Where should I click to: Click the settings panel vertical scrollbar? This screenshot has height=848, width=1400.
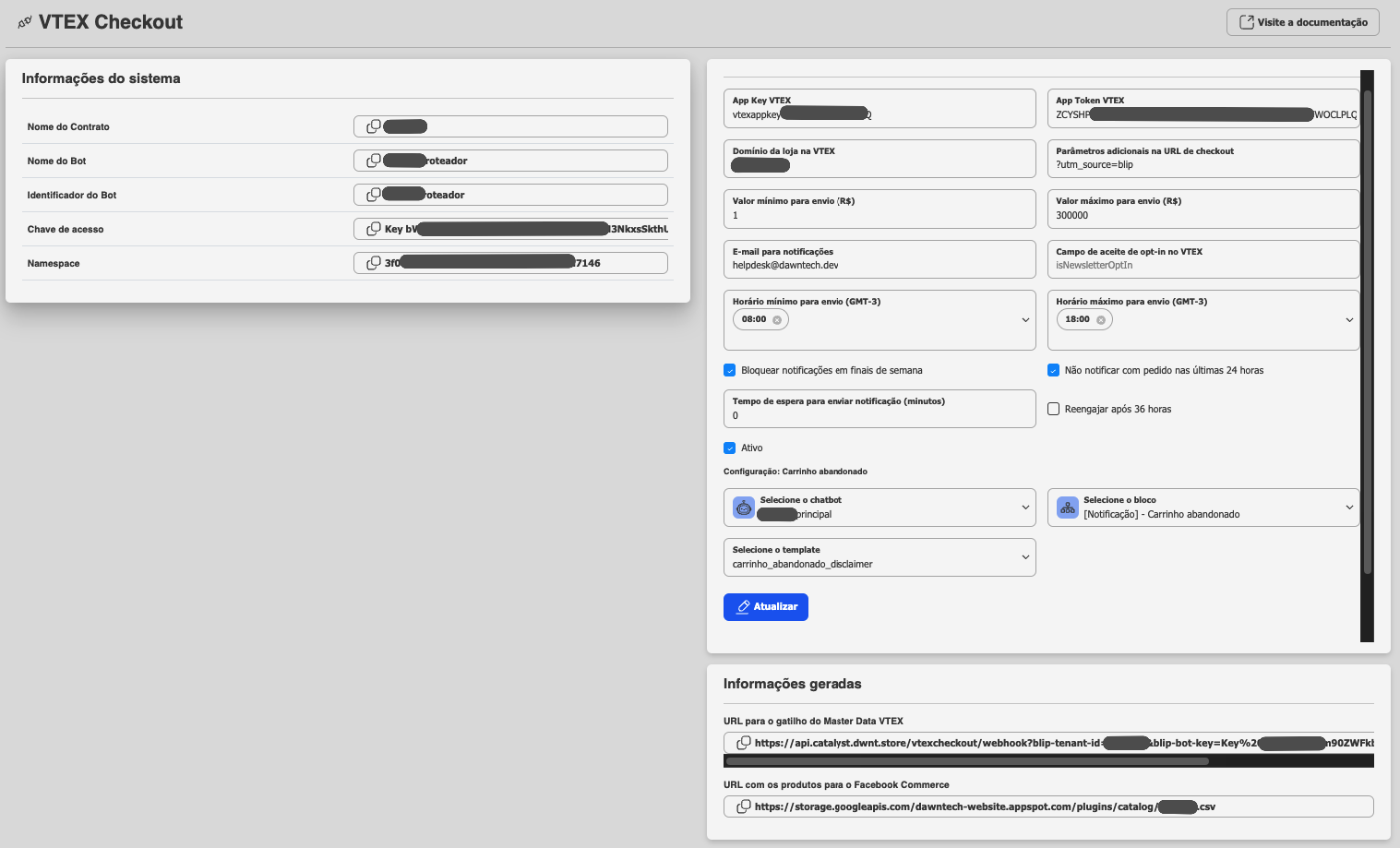click(x=1368, y=332)
